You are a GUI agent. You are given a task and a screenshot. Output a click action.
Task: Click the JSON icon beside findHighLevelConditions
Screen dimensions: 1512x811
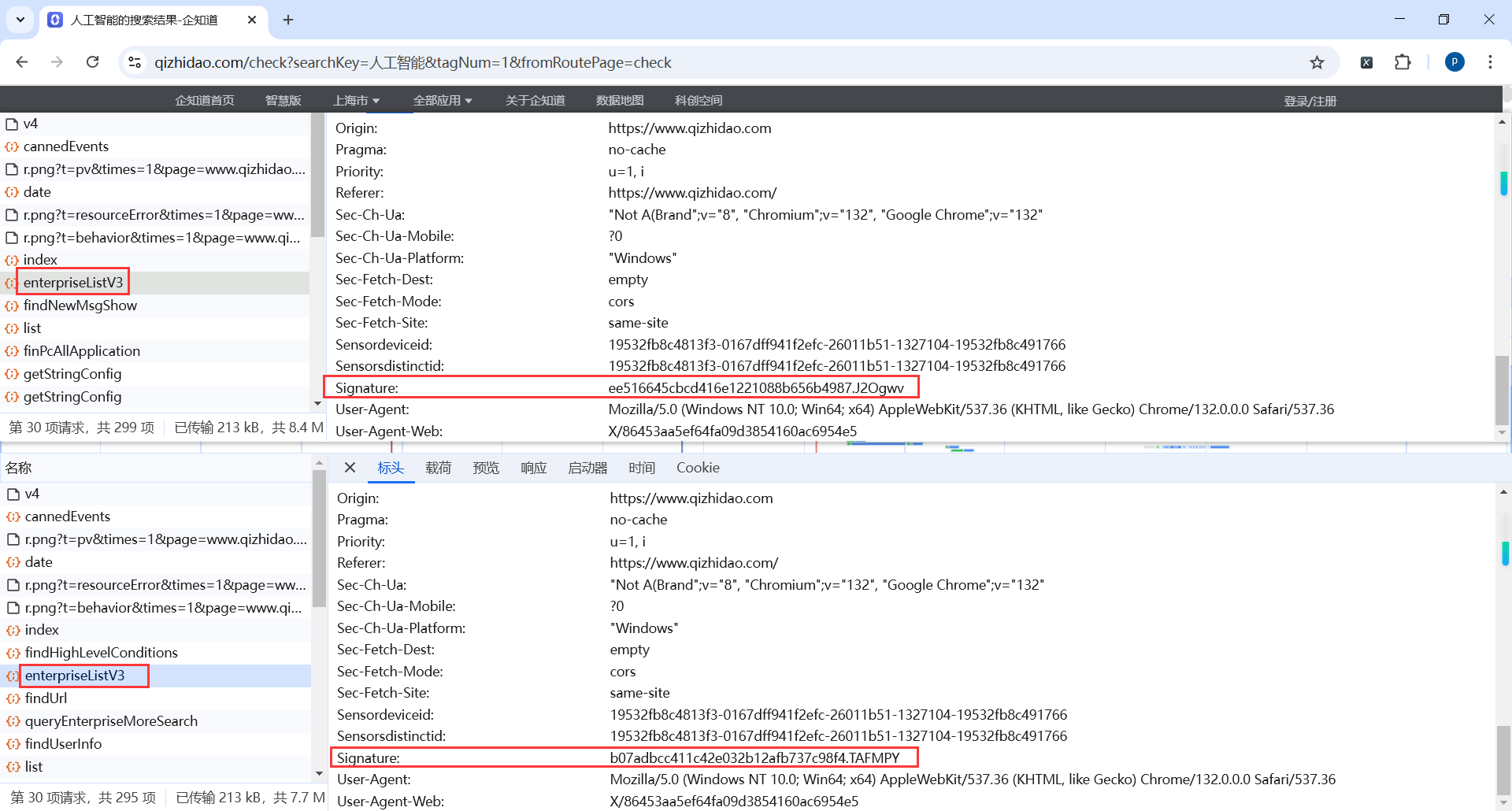(13, 653)
